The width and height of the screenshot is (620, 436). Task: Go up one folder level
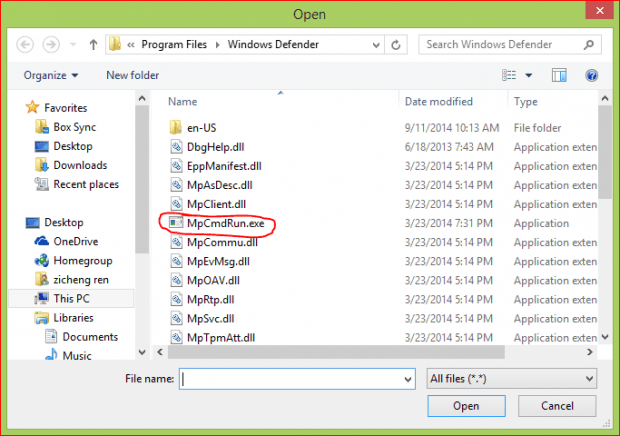[93, 44]
